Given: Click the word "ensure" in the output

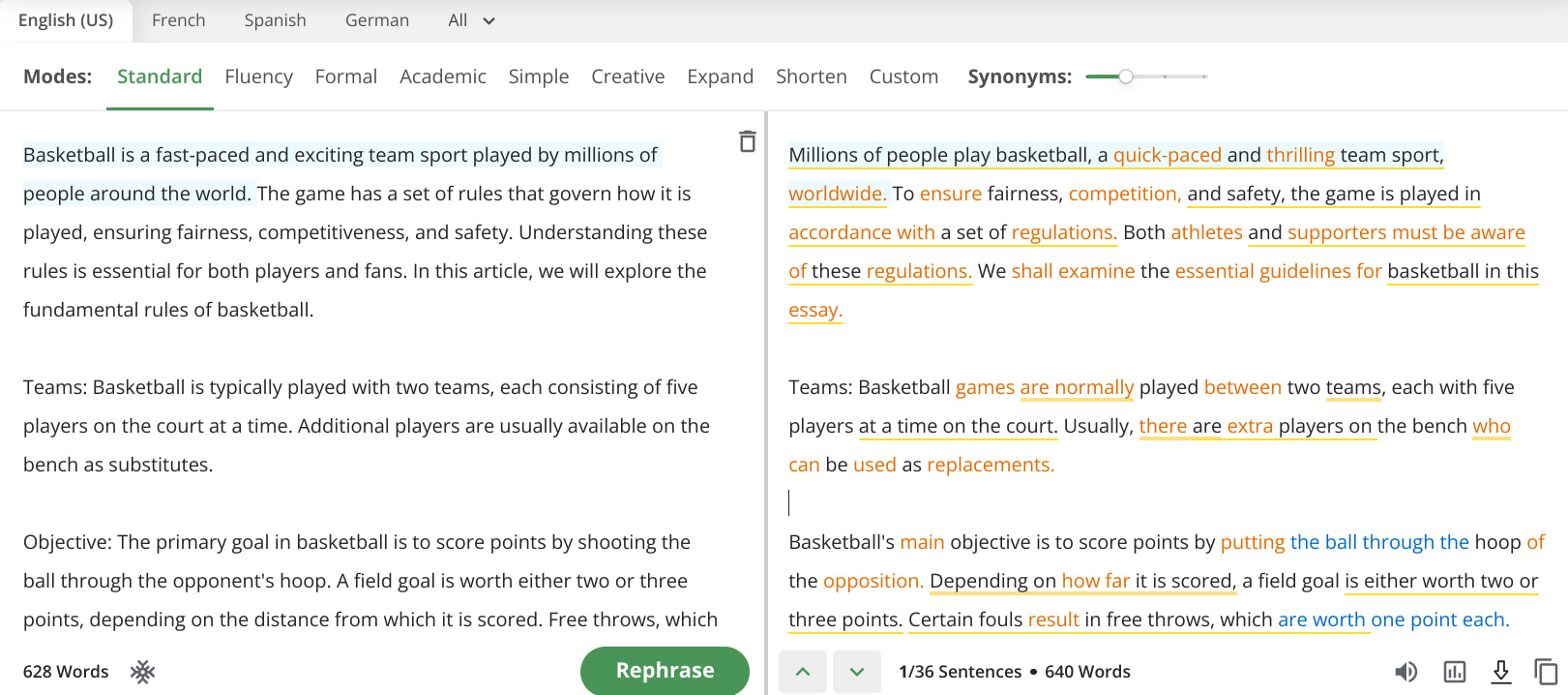Looking at the screenshot, I should click(x=950, y=194).
